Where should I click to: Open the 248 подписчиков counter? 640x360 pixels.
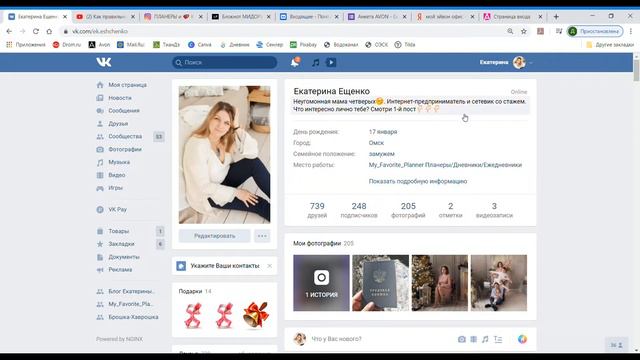click(x=359, y=210)
